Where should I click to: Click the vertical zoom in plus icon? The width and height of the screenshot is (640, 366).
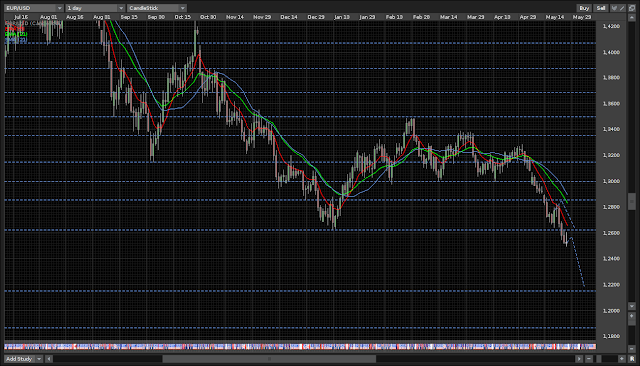(x=632, y=316)
